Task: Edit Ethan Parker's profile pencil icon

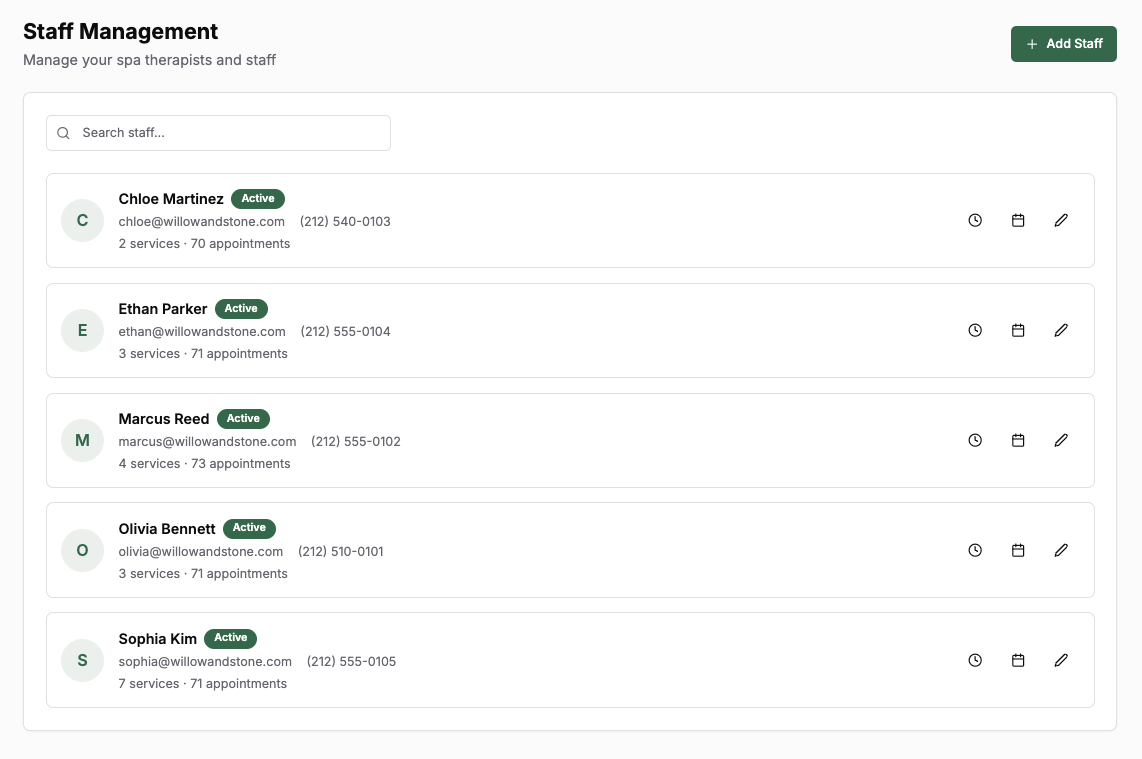Action: coord(1061,330)
